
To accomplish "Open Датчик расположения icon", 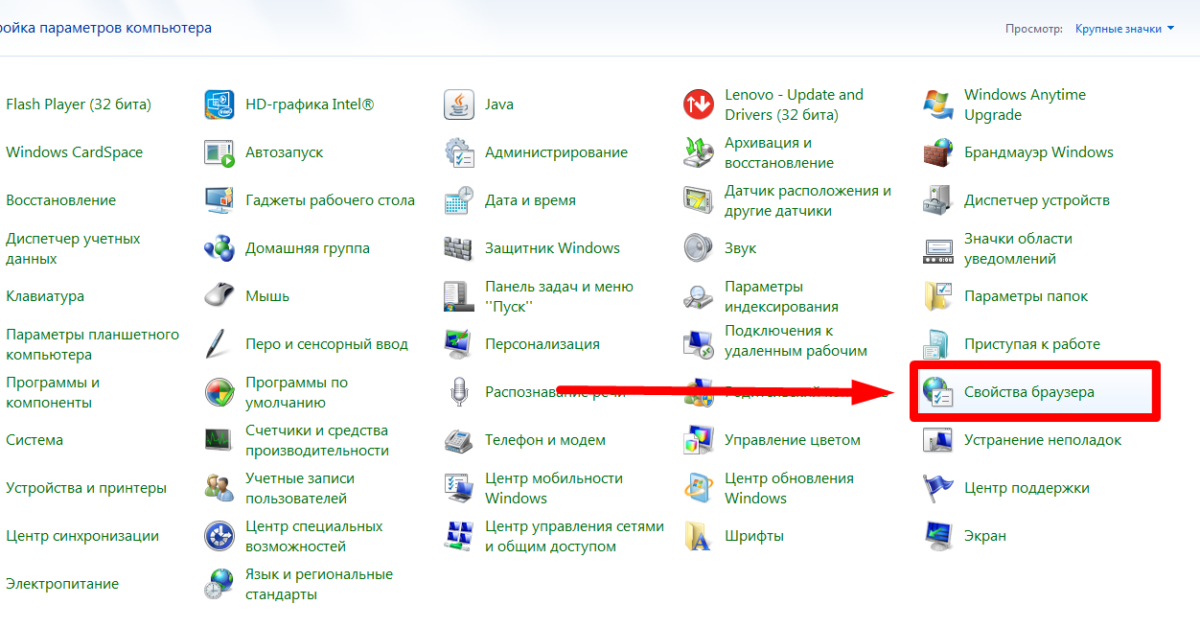I will [698, 200].
